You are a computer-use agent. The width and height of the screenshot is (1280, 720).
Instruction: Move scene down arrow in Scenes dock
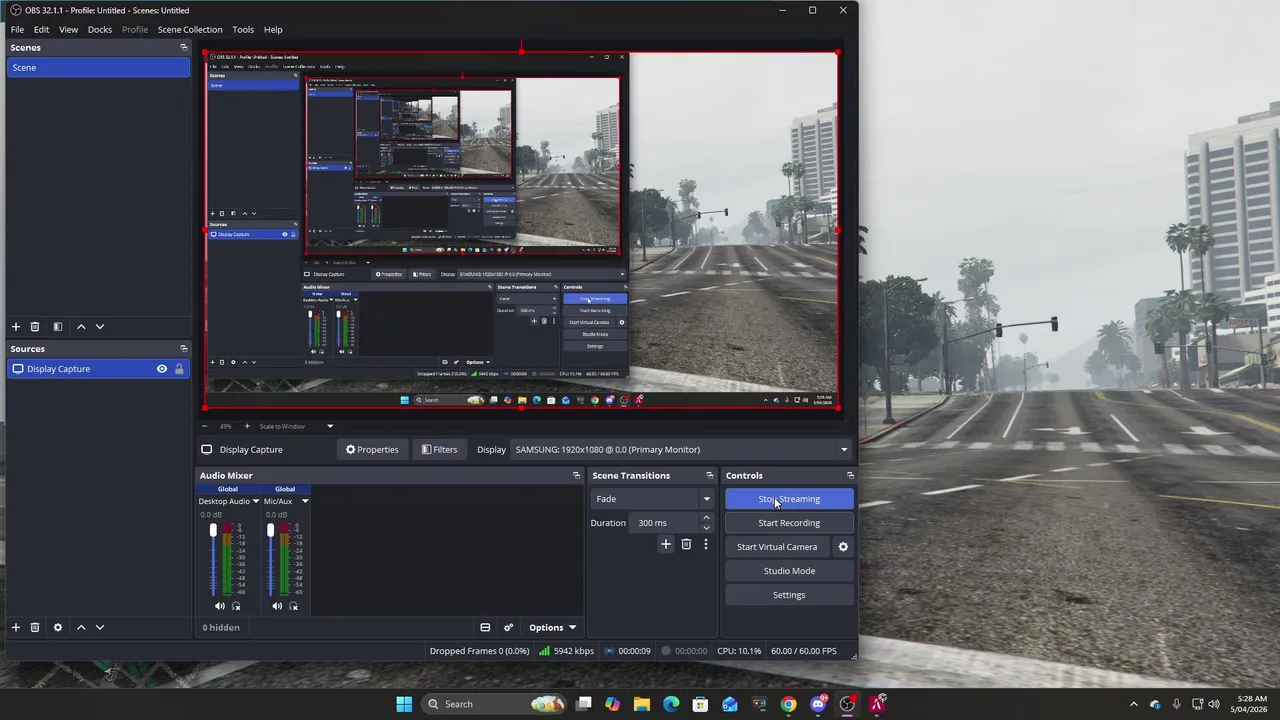click(99, 327)
